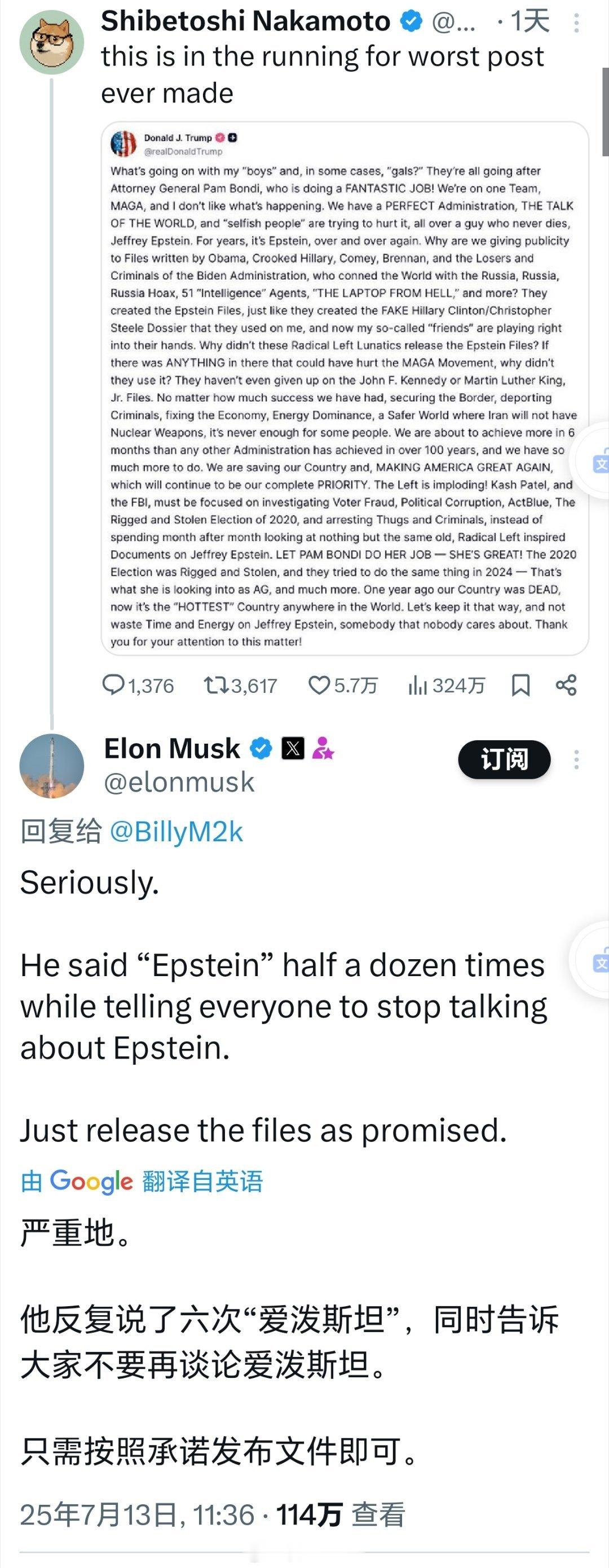Tap the 由 Google 翻译自英语 translation link
609x1568 pixels.
142,1181
